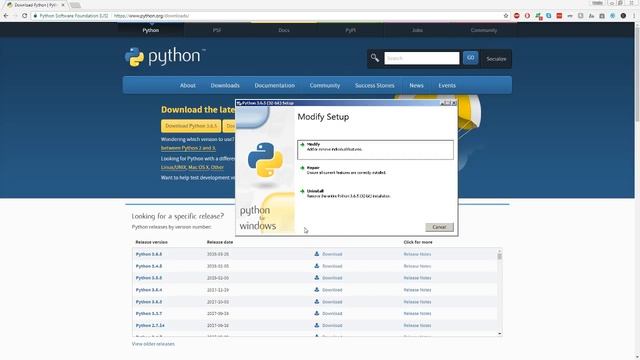This screenshot has height=360, width=640.
Task: Click the download icon for Python 2.7.14
Action: click(x=317, y=325)
